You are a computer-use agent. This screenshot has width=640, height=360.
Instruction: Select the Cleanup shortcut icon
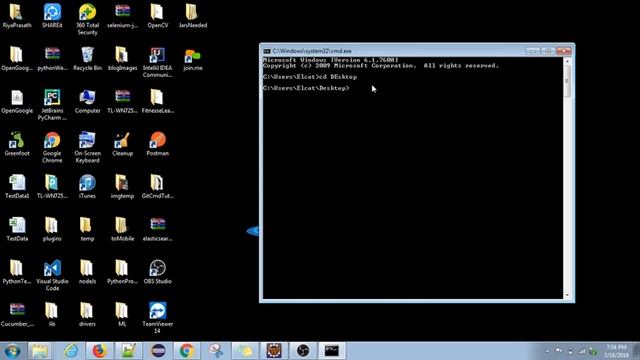click(122, 144)
